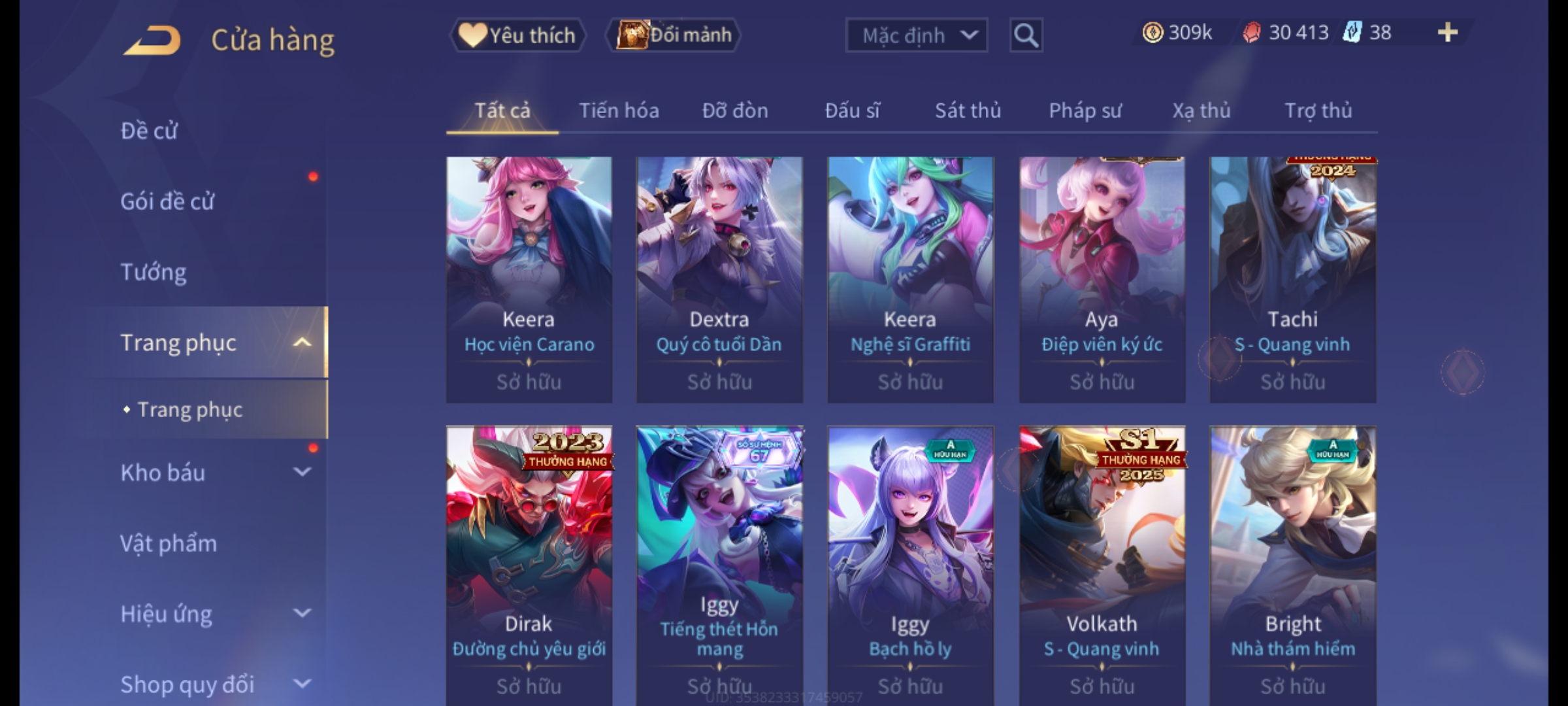Open Gói đề cử in sidebar
Viewport: 1568px width, 706px height.
[x=167, y=201]
